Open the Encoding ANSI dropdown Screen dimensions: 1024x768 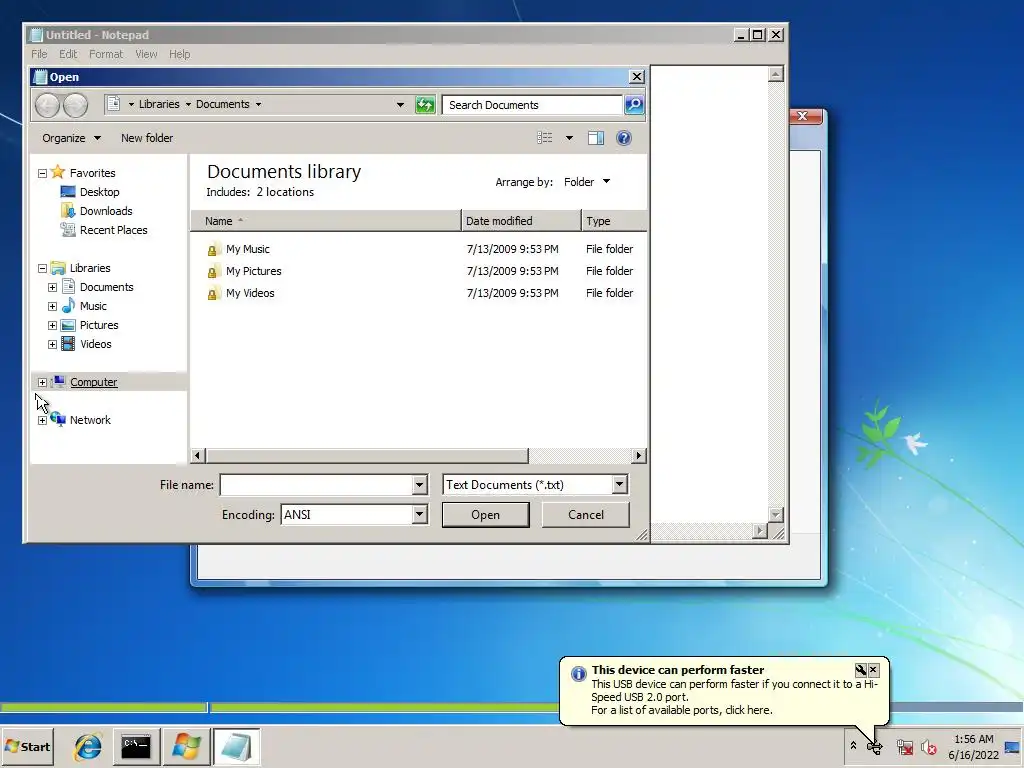(419, 515)
